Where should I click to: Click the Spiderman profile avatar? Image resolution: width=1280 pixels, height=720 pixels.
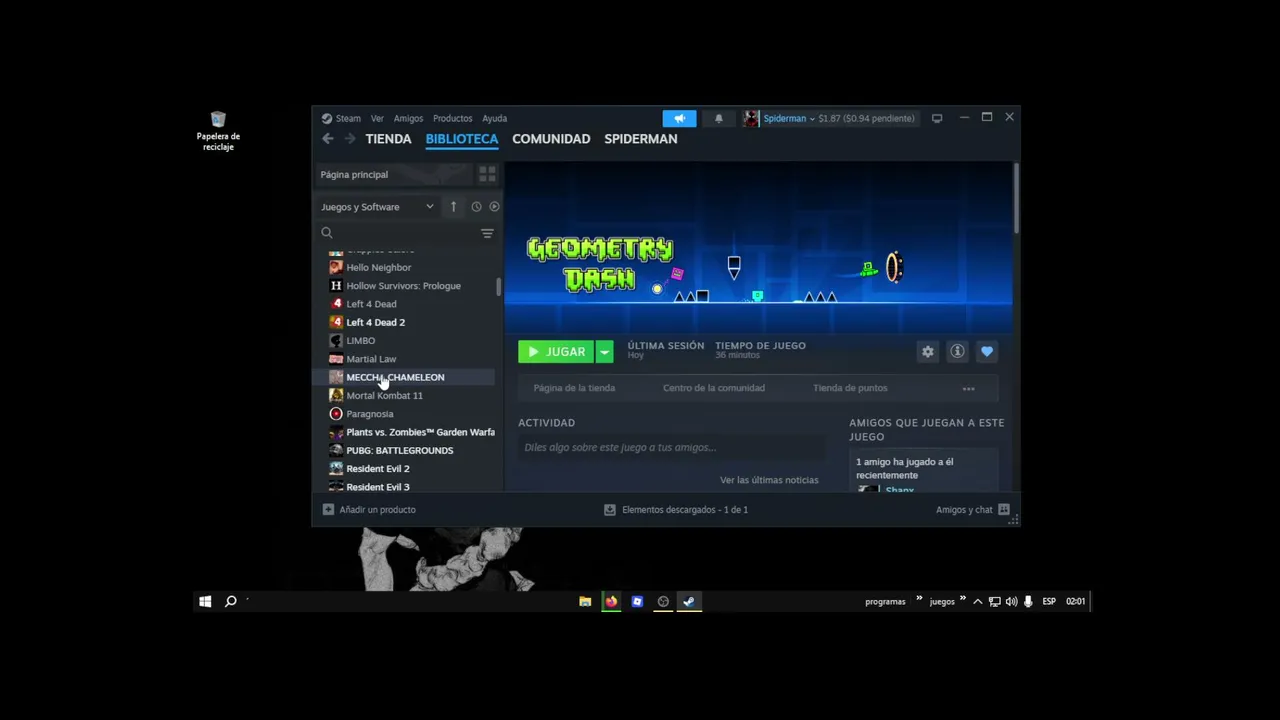click(x=751, y=118)
